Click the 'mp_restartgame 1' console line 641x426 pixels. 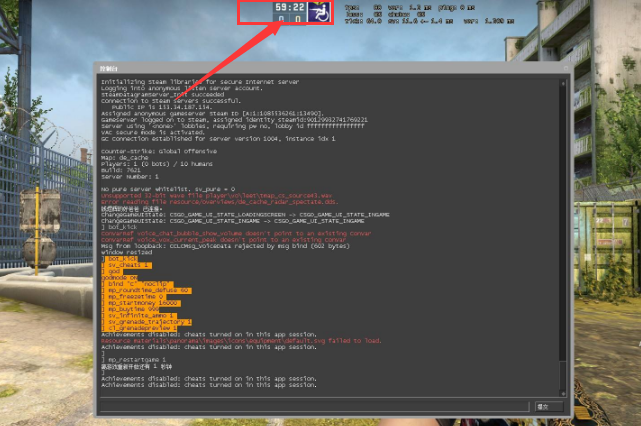click(134, 360)
